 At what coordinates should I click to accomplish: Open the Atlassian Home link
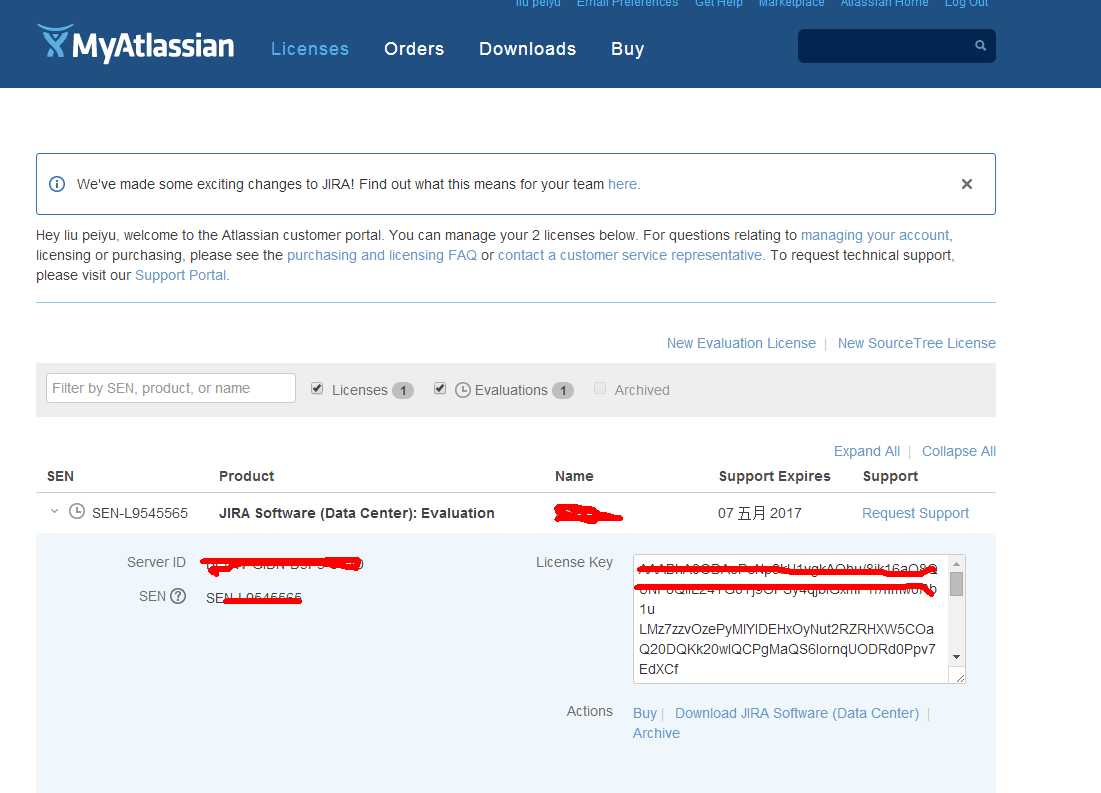[x=884, y=4]
